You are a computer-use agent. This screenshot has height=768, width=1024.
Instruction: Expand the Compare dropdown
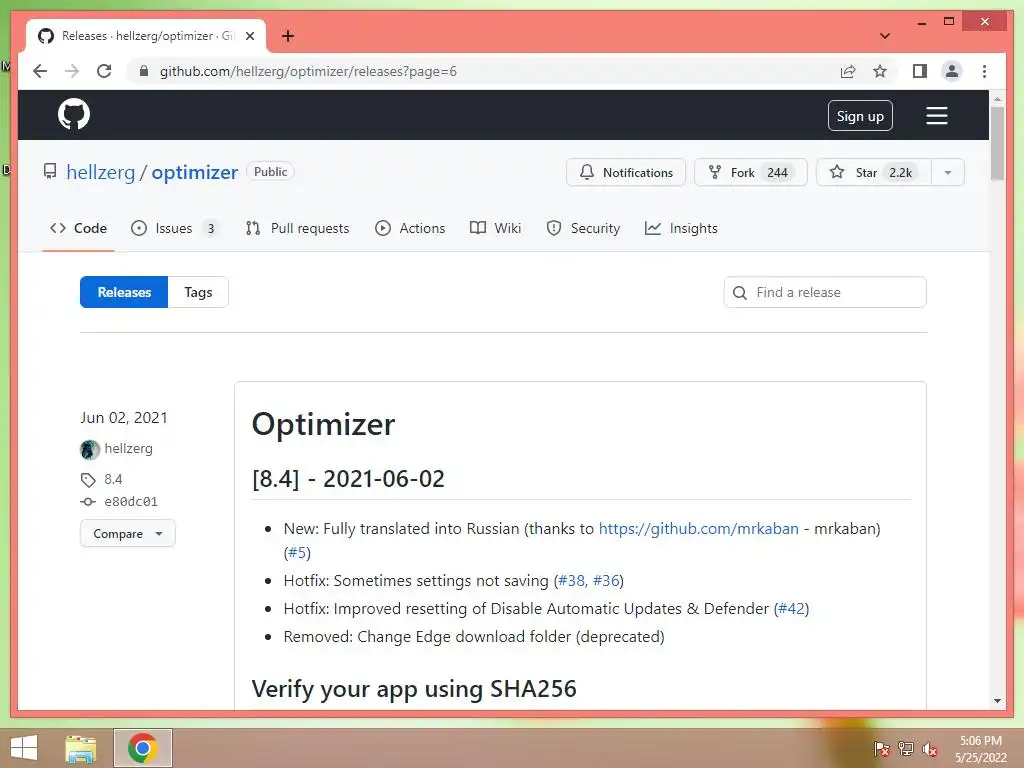click(128, 534)
